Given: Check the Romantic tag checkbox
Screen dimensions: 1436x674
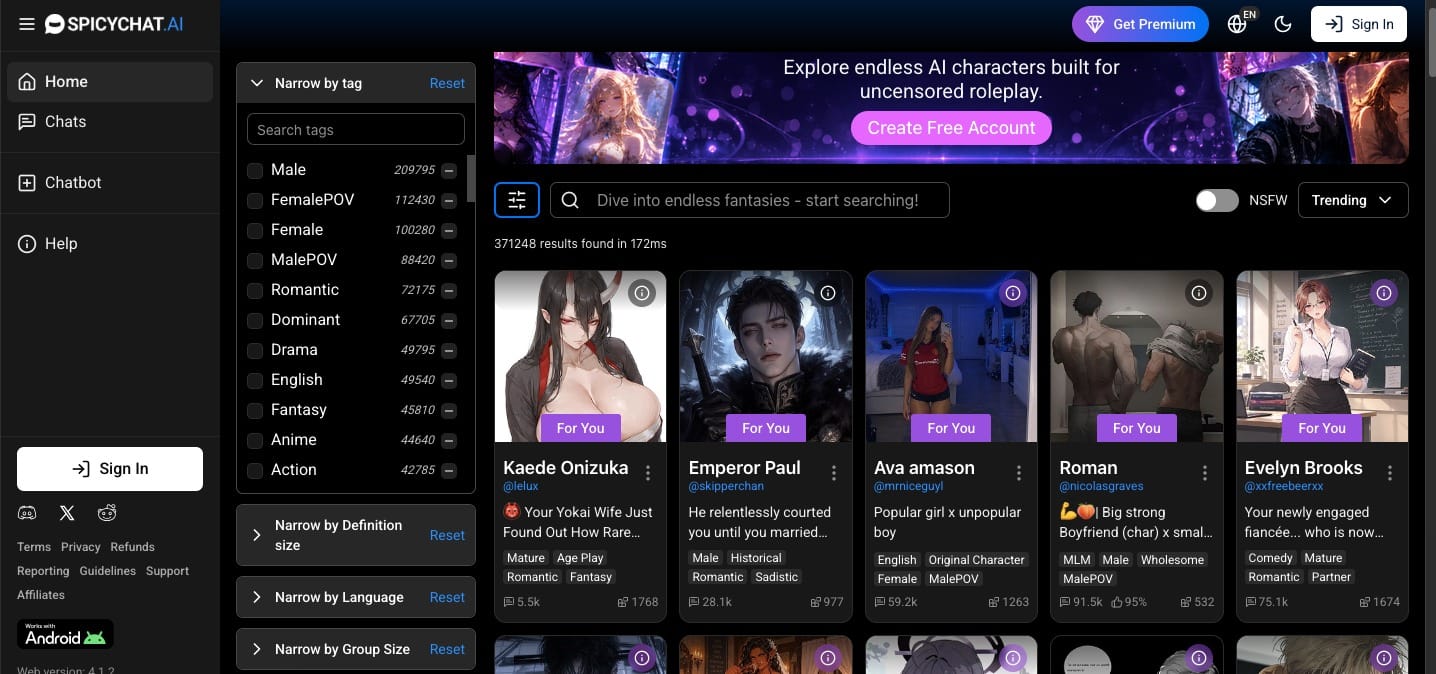Looking at the screenshot, I should (255, 290).
